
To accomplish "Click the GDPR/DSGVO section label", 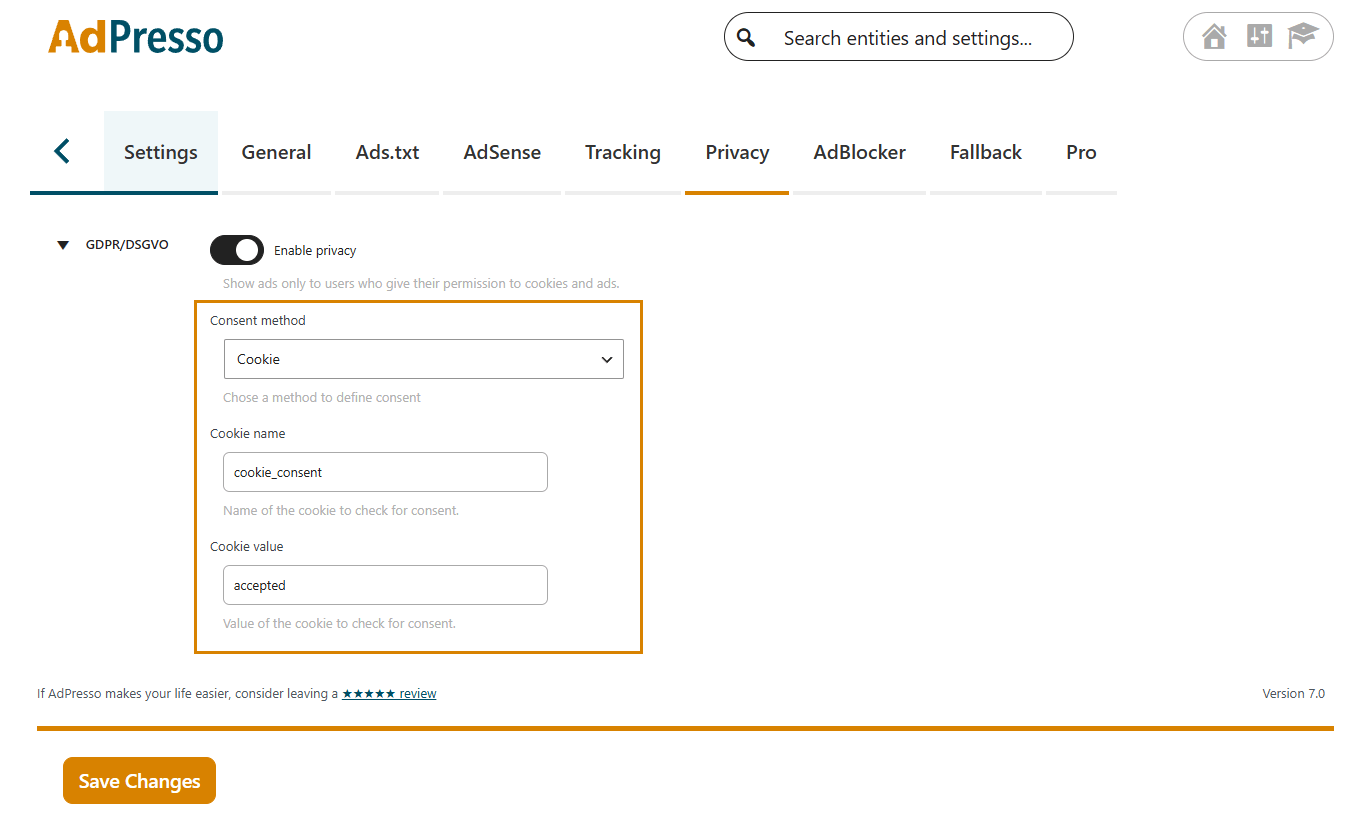I will tap(127, 245).
